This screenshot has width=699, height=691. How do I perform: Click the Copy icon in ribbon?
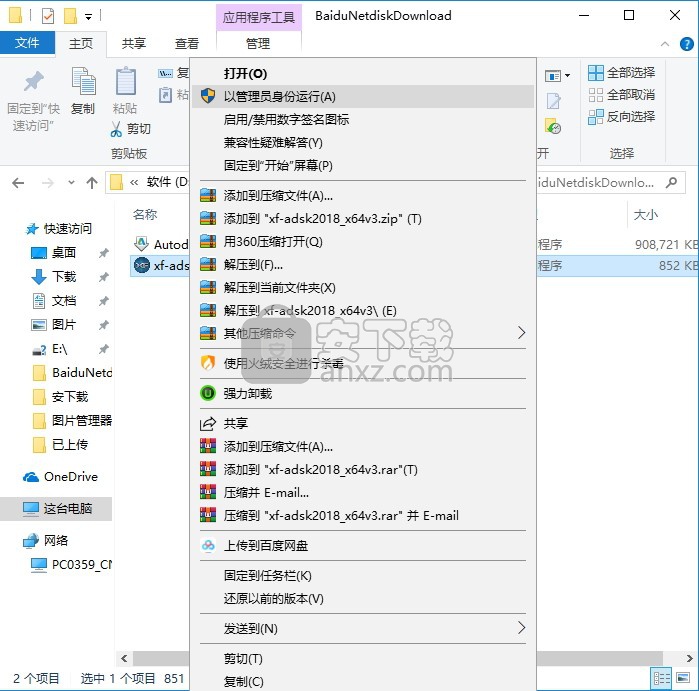(x=83, y=81)
